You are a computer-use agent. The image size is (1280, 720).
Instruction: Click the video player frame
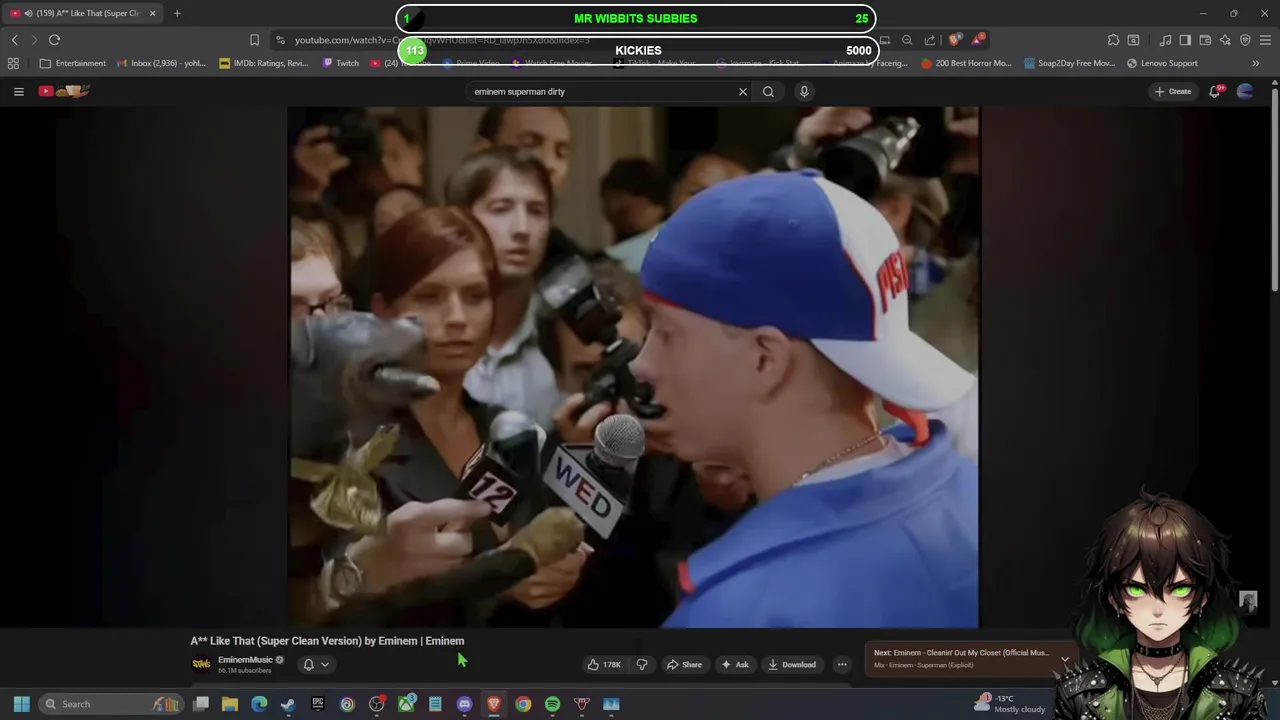[633, 367]
